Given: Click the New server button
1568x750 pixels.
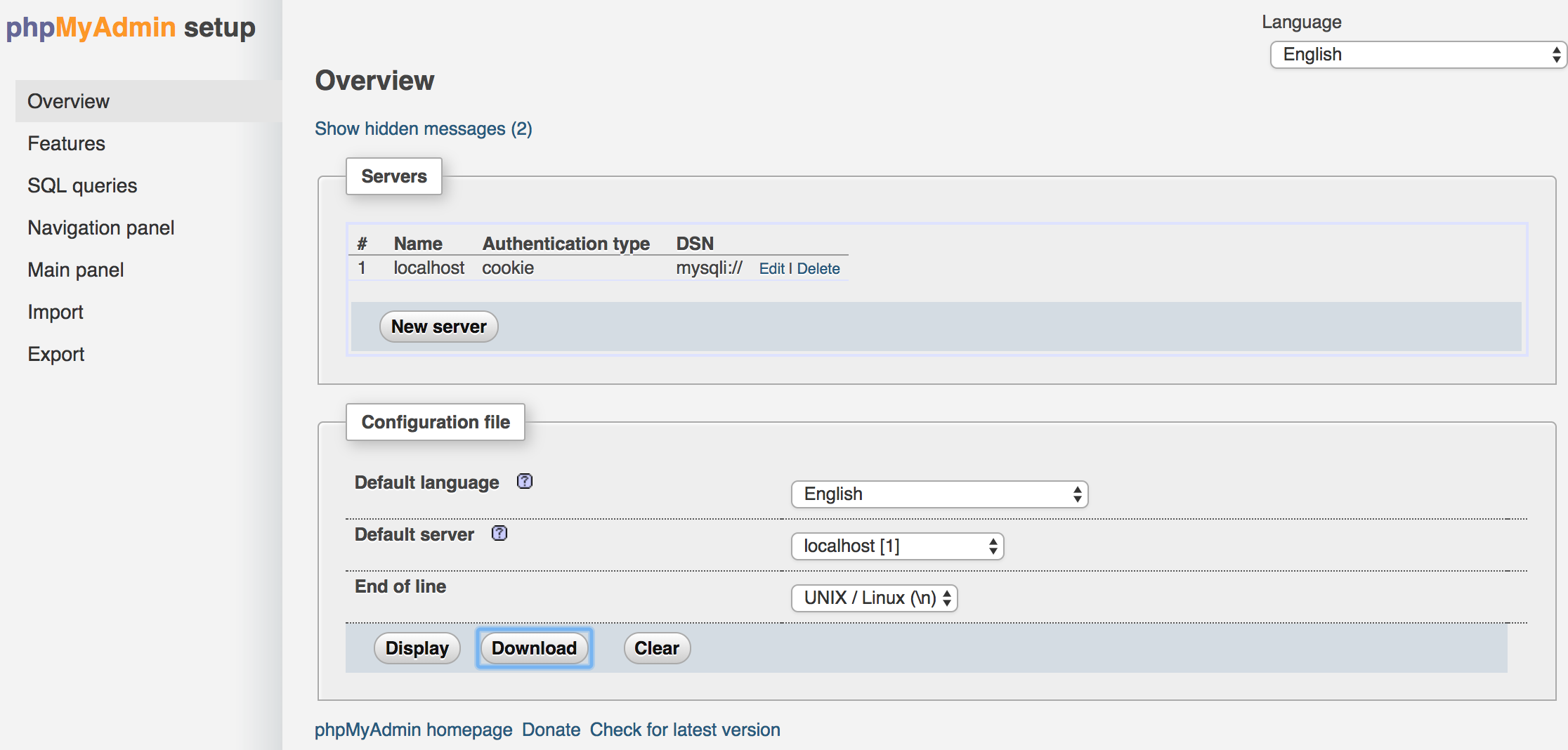Looking at the screenshot, I should 439,327.
